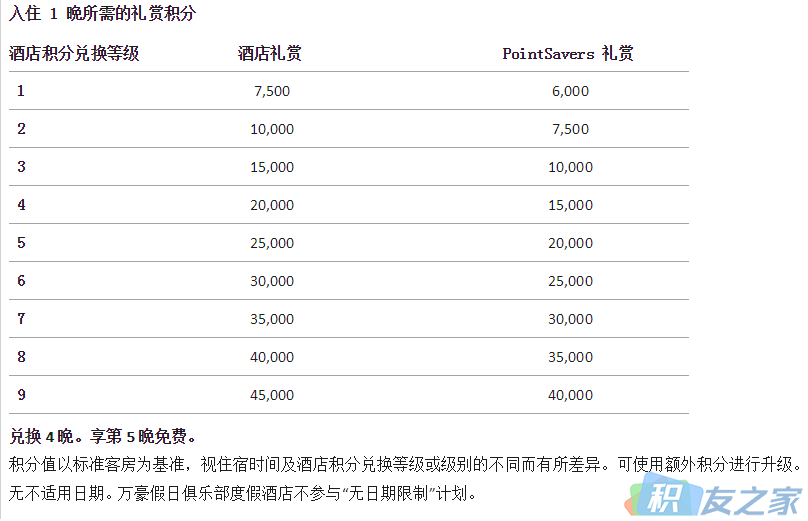Click "10,000" in the level 2 row
This screenshot has width=808, height=521.
(x=272, y=129)
